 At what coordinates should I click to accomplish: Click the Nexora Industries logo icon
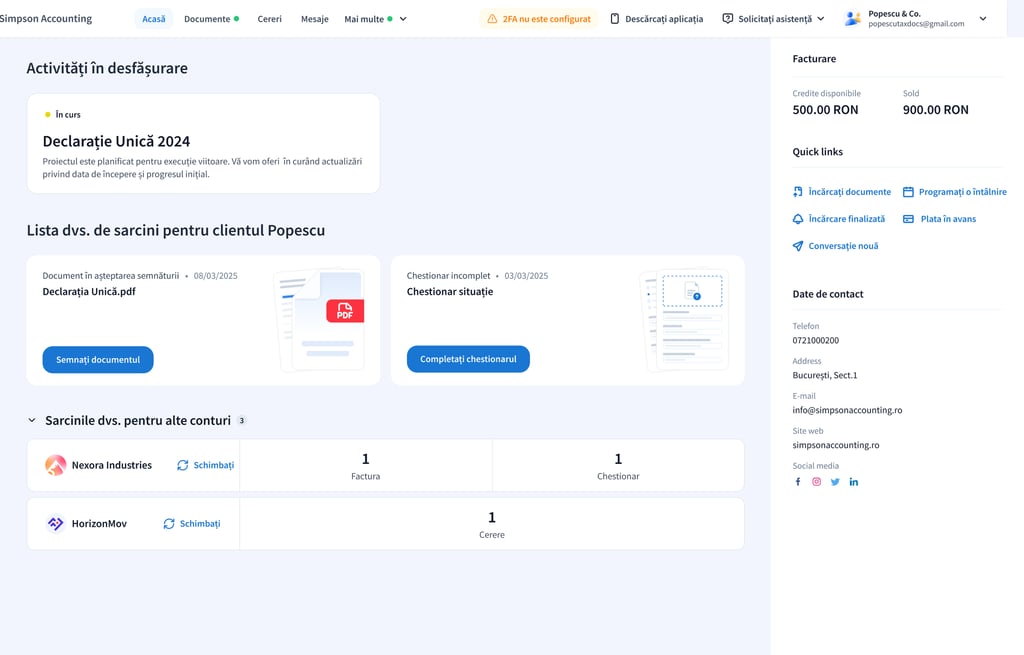(x=56, y=465)
